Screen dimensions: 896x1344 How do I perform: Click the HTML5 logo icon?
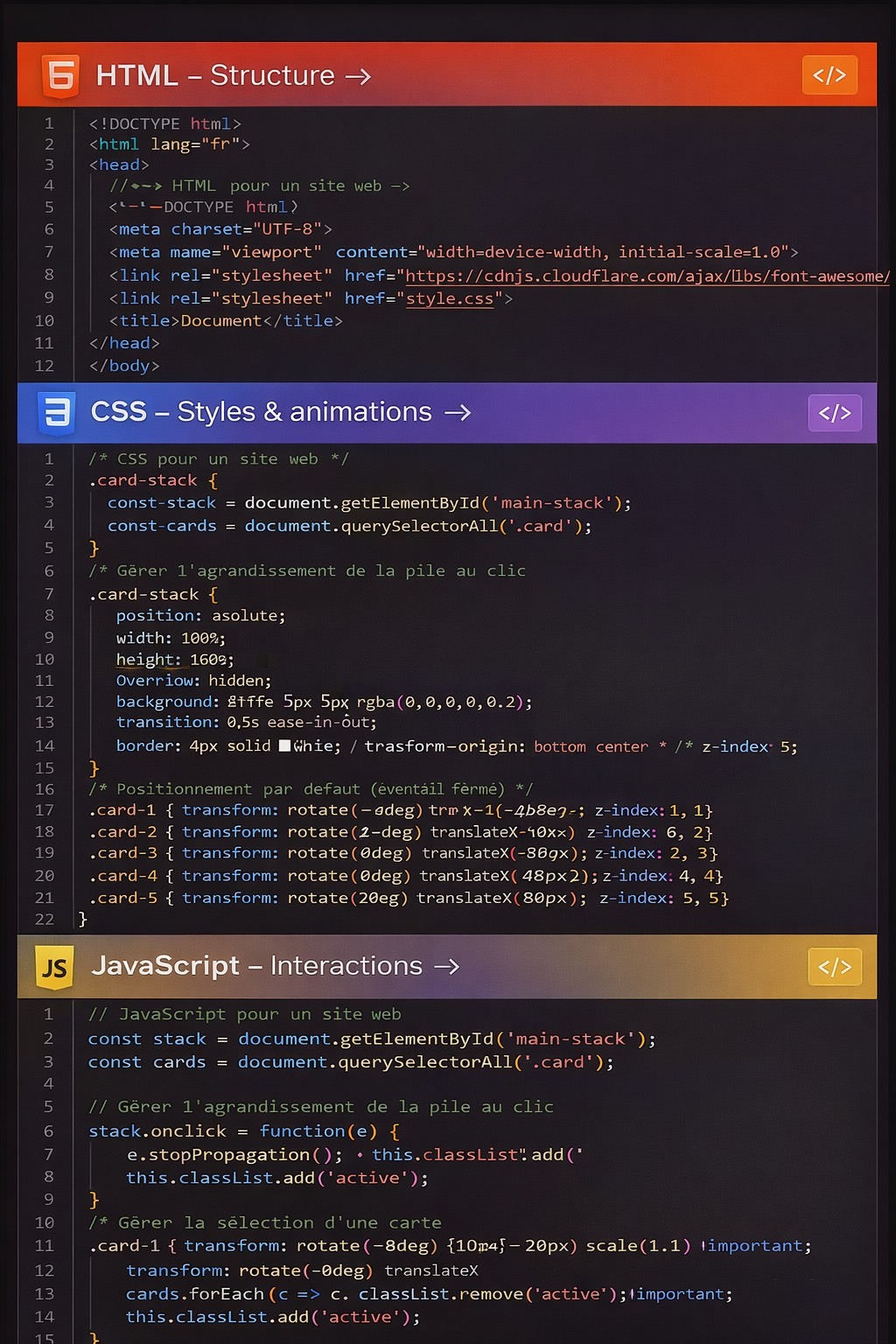coord(60,75)
